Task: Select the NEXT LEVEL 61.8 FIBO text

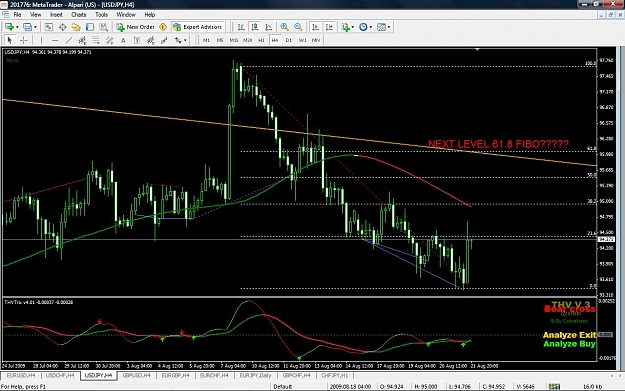Action: point(498,144)
